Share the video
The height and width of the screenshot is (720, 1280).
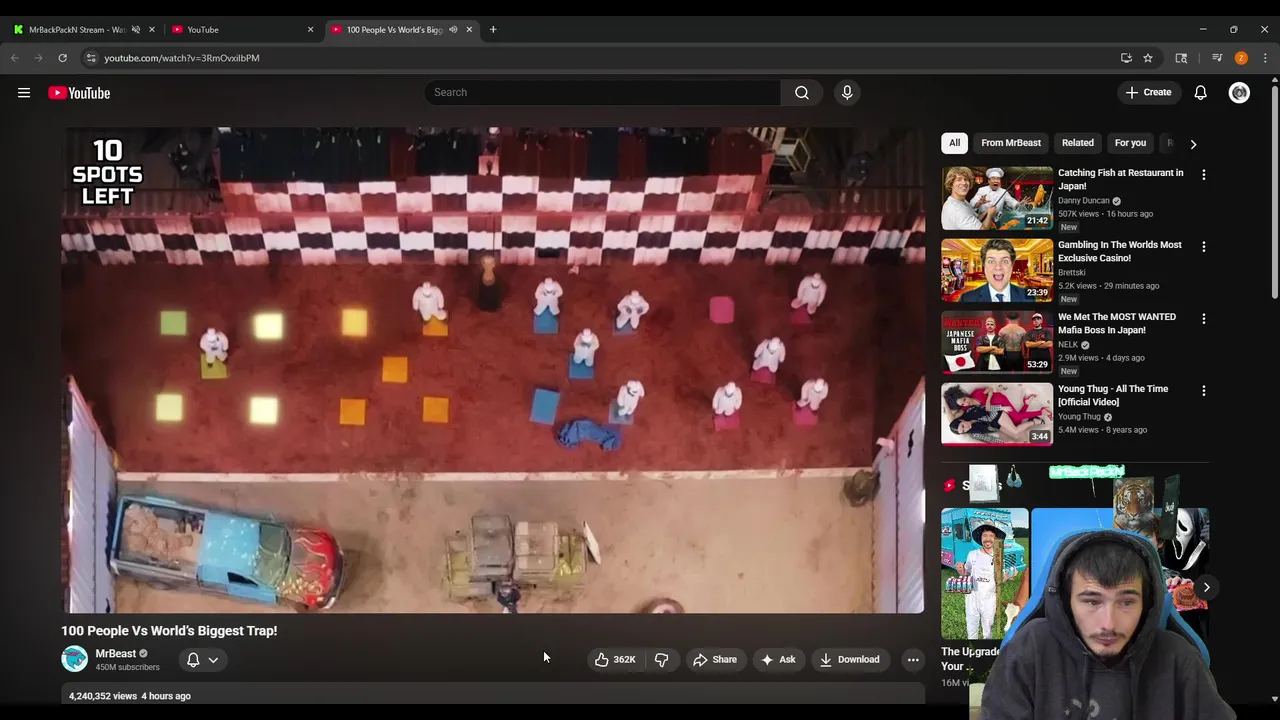tap(714, 659)
